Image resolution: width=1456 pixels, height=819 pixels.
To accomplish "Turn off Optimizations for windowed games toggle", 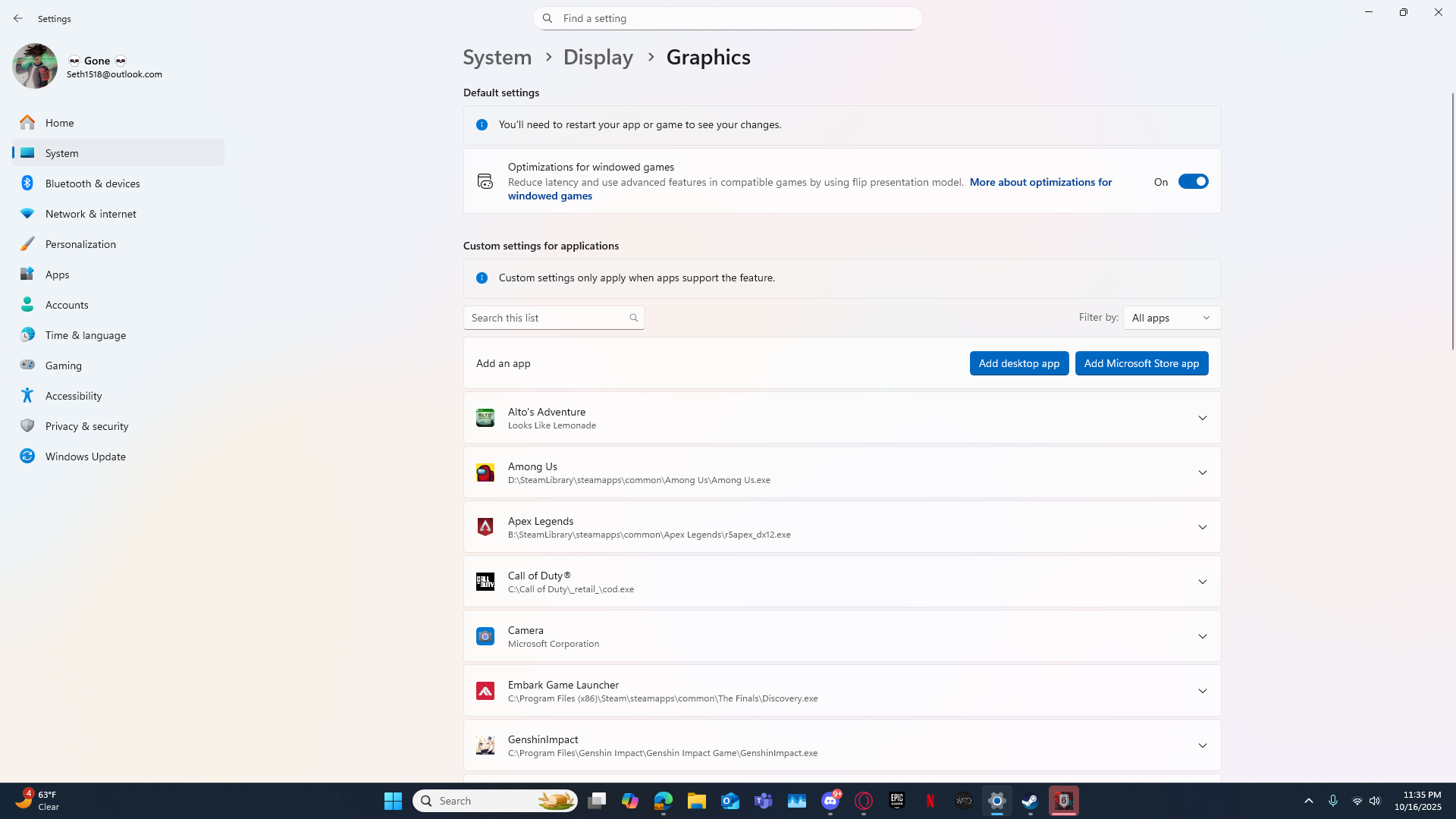I will pos(1192,181).
